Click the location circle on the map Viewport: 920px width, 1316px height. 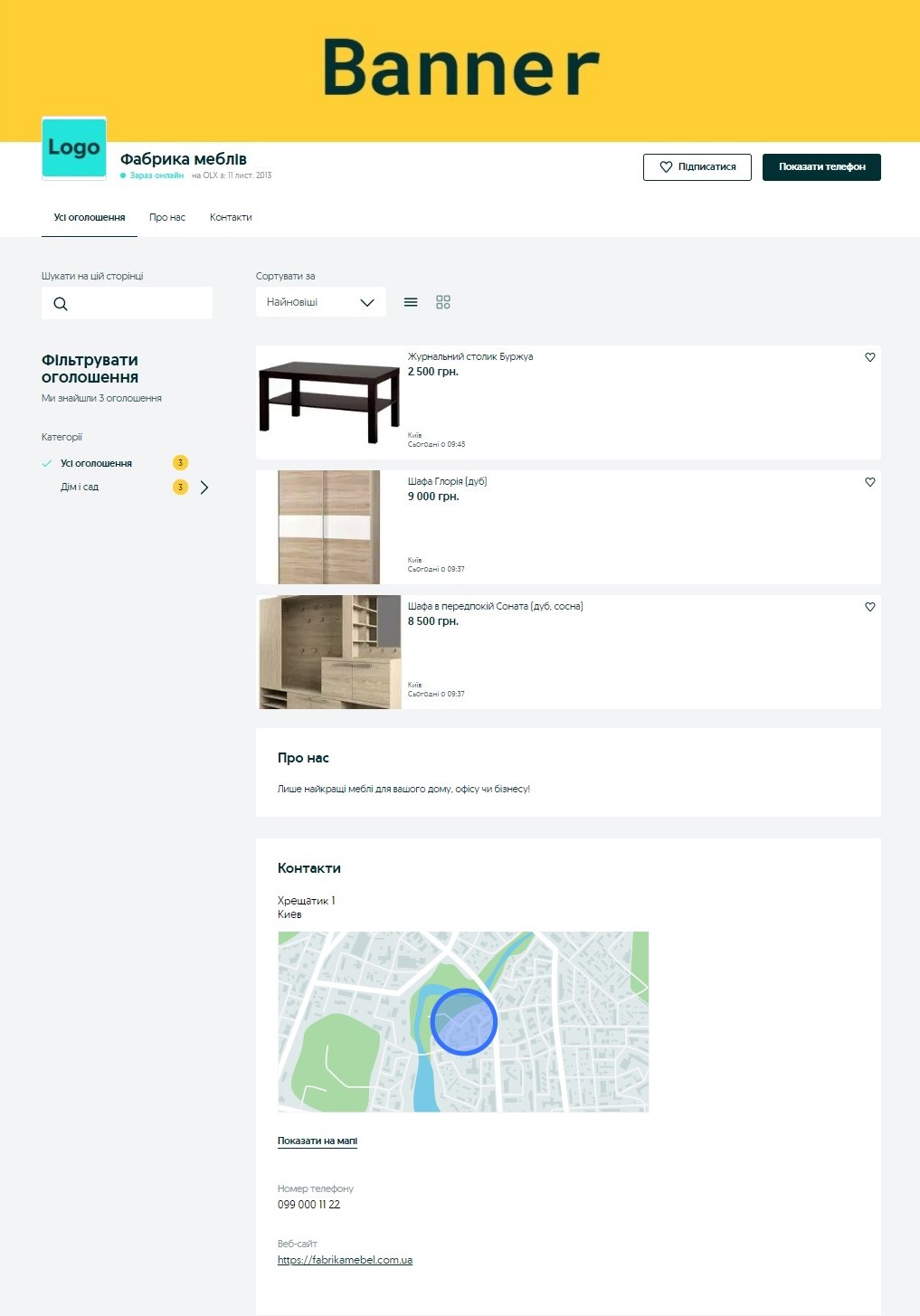[463, 1021]
